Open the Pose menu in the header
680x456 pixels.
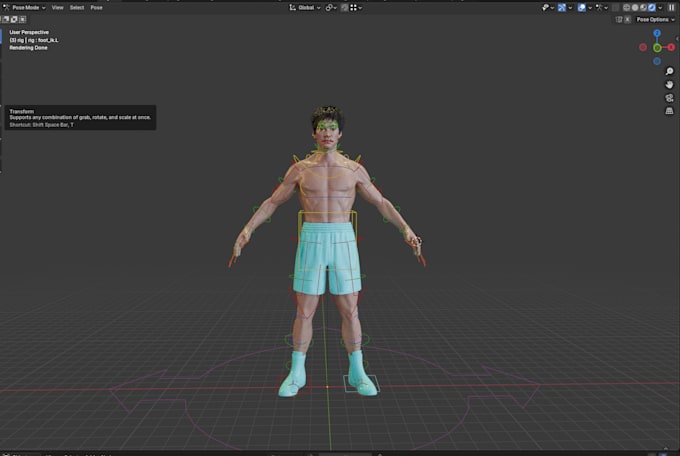(x=96, y=7)
